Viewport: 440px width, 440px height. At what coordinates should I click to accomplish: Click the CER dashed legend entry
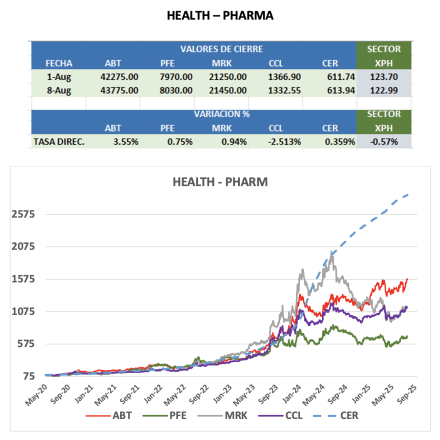pos(336,416)
